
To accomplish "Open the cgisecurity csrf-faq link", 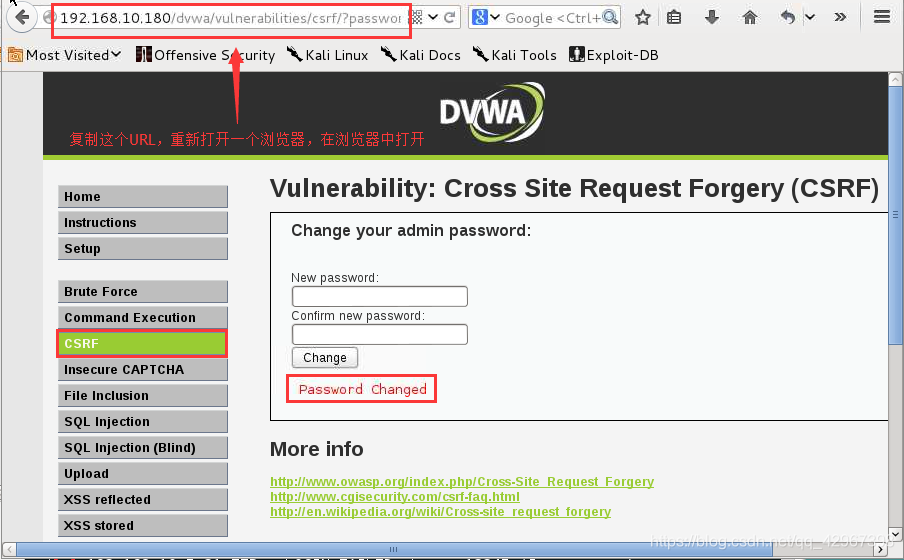I will click(395, 497).
